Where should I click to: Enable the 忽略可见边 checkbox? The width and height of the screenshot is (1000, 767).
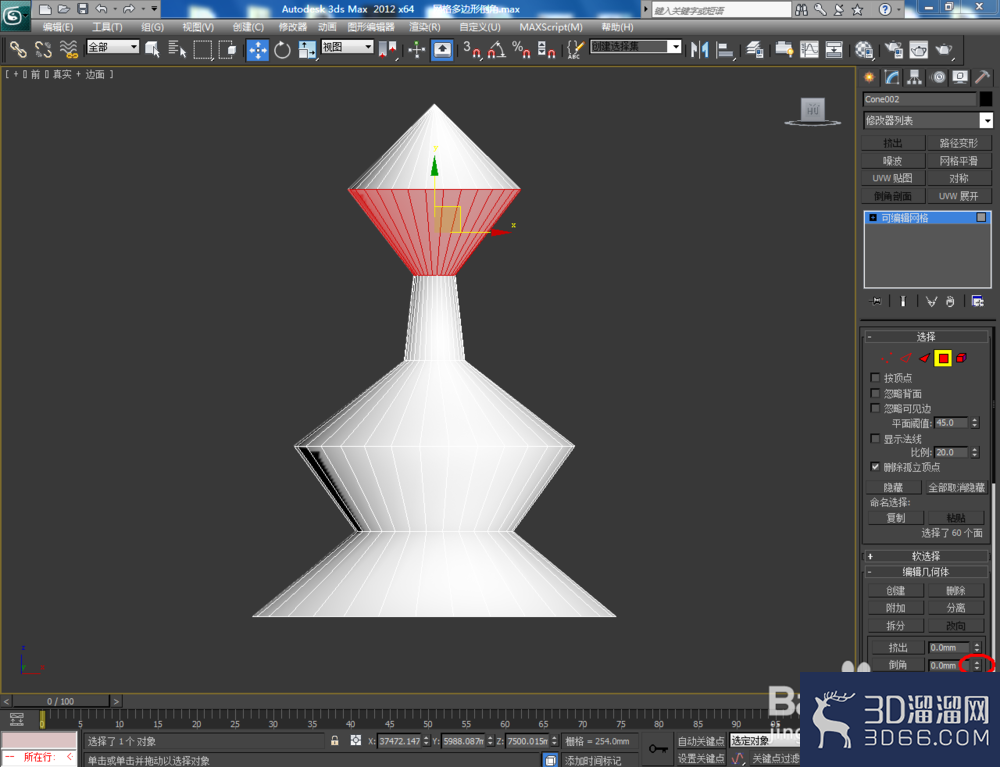[x=875, y=408]
